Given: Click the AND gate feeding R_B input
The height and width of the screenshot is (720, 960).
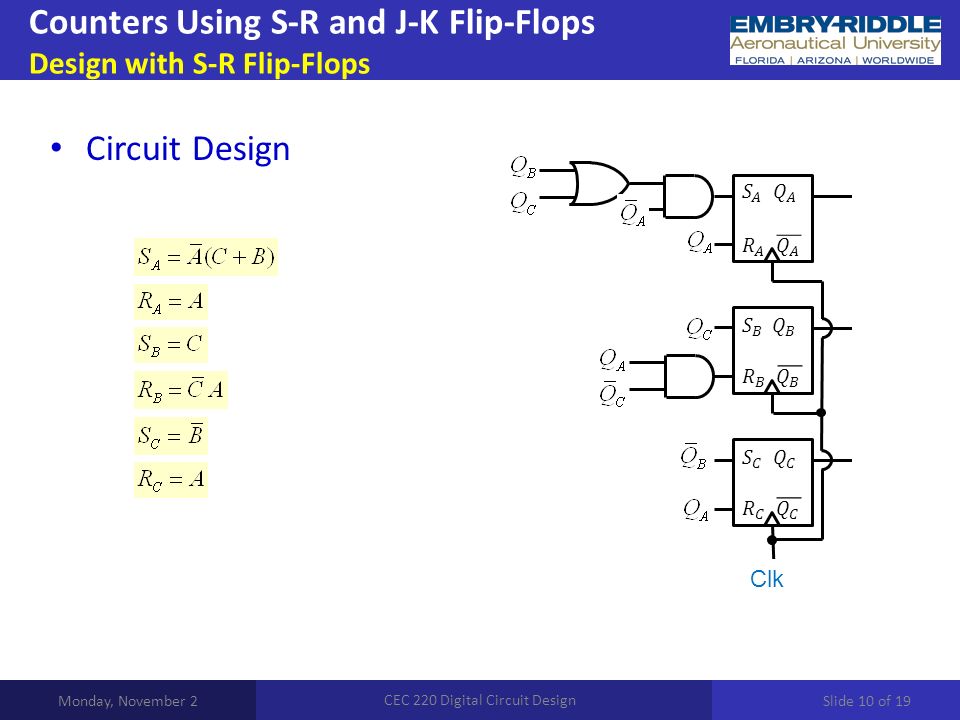Looking at the screenshot, I should pos(689,376).
